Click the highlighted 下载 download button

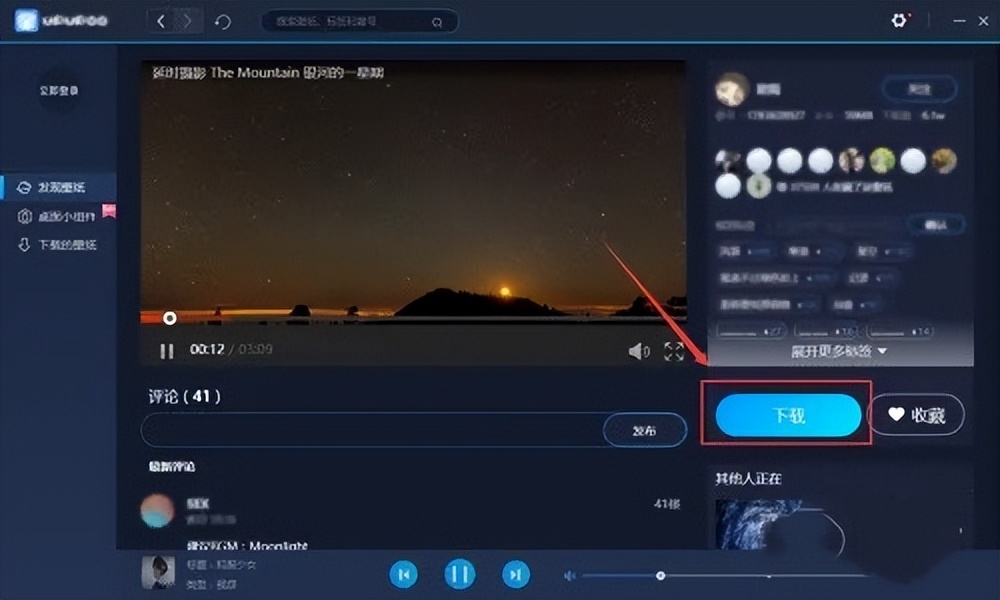click(789, 413)
